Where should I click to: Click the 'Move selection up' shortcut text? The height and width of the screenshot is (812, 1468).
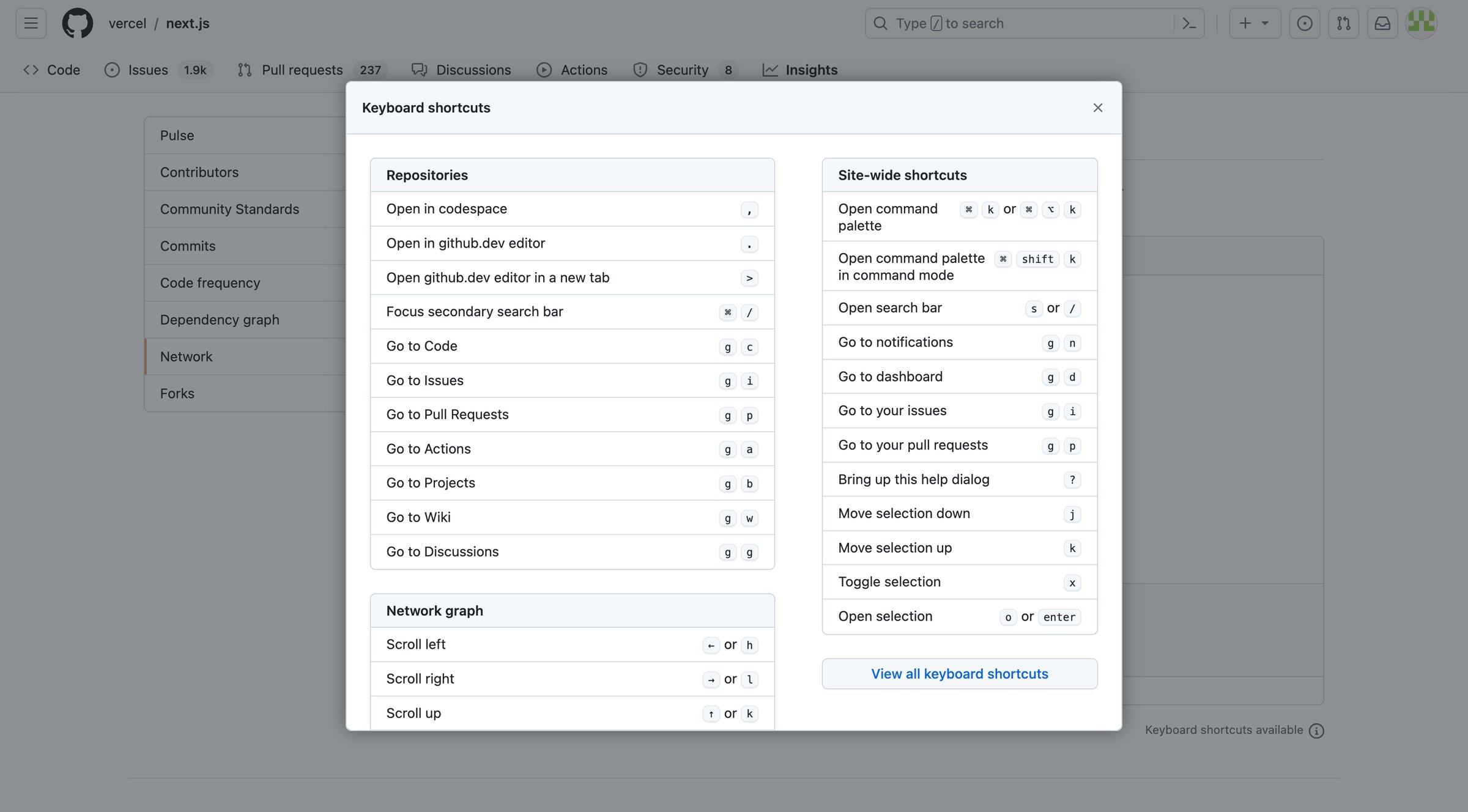pos(895,547)
